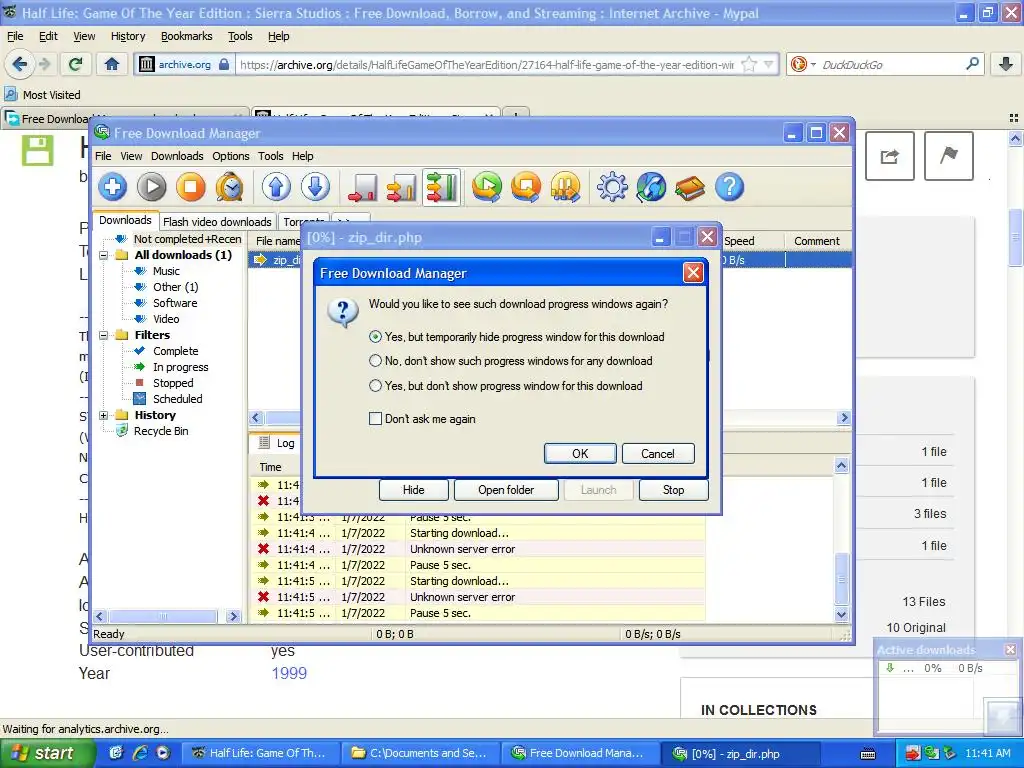The width and height of the screenshot is (1024, 768).
Task: Click the Most Visited bookmarks item
Action: pyautogui.click(x=43, y=95)
